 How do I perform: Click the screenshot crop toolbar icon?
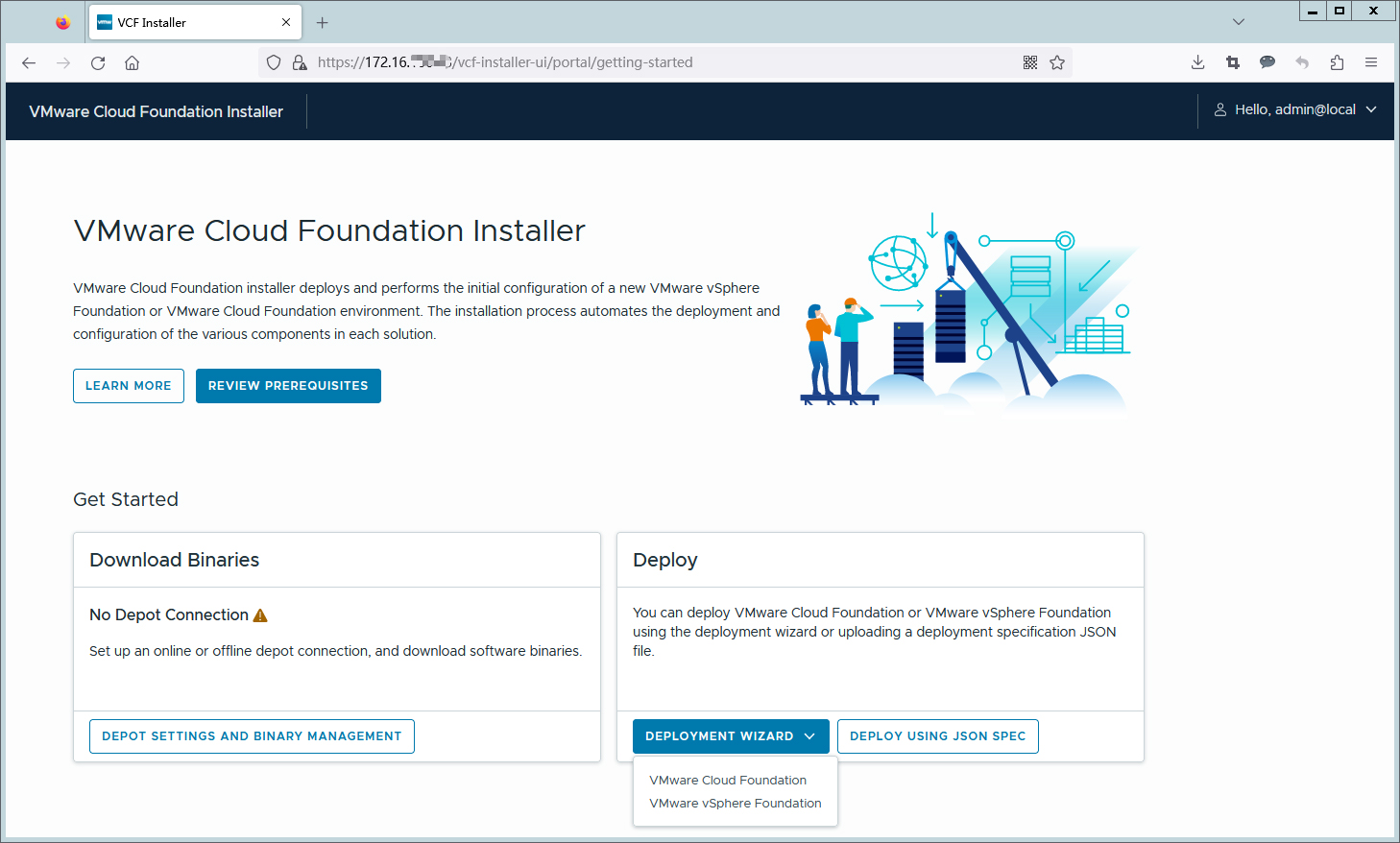(x=1233, y=62)
